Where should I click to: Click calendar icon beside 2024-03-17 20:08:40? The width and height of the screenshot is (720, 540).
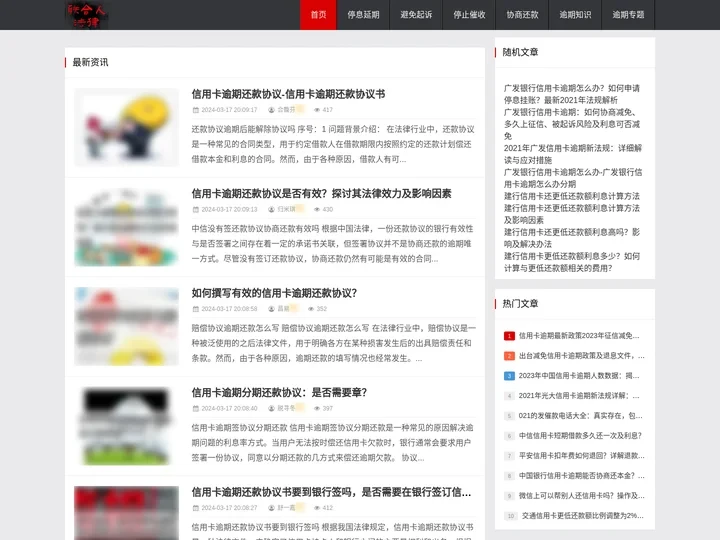point(196,408)
